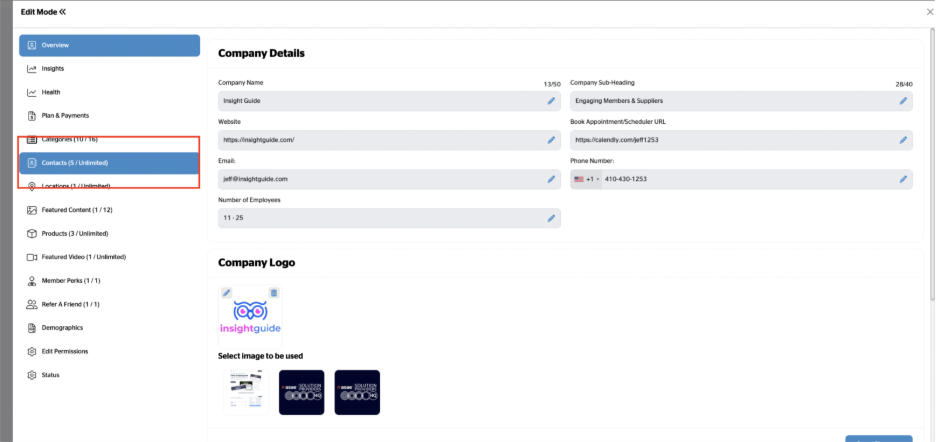The image size is (936, 442).
Task: Click the Number of Employees field pencil
Action: tap(551, 218)
